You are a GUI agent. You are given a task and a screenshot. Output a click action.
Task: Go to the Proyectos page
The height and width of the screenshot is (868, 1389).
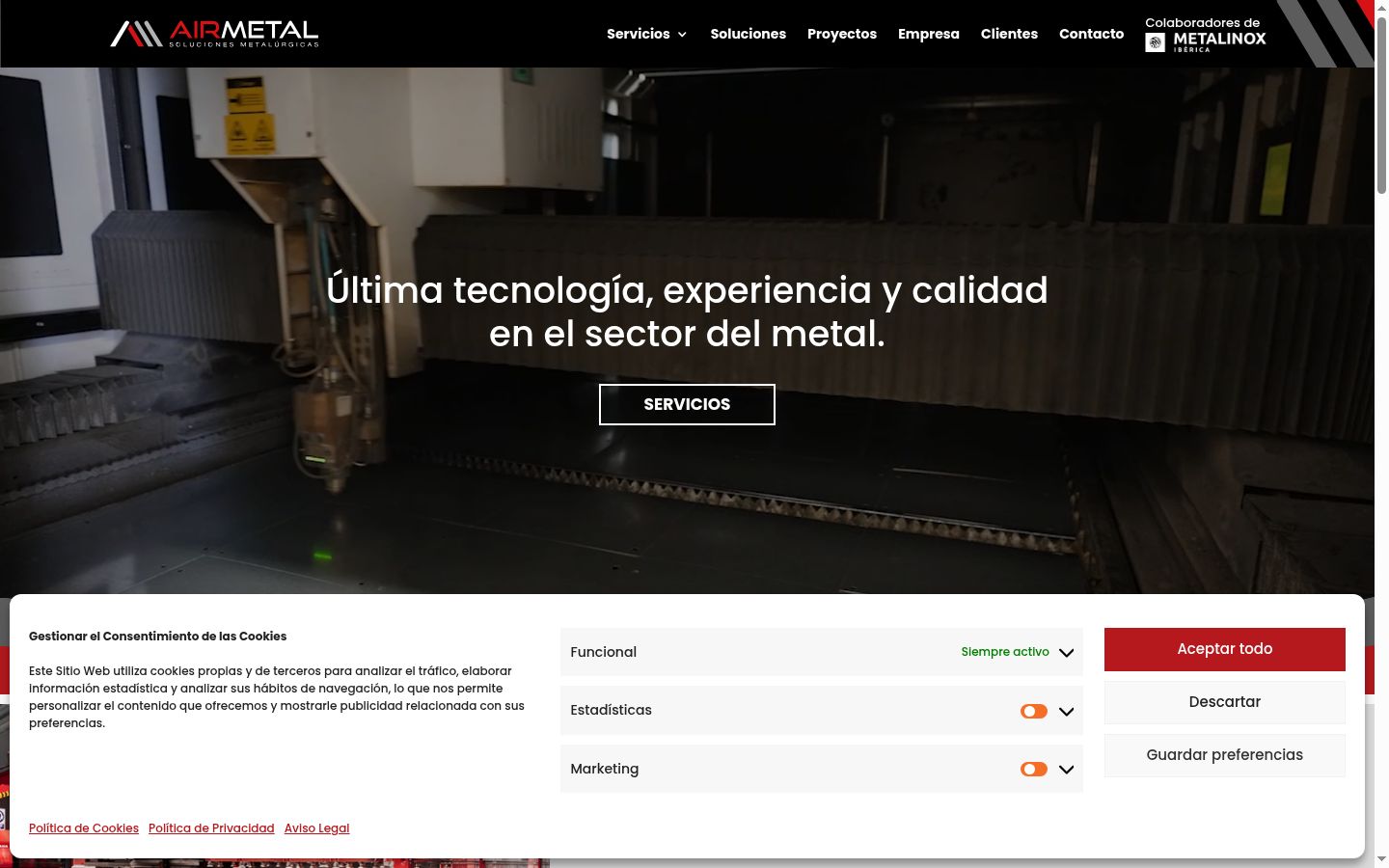point(842,34)
